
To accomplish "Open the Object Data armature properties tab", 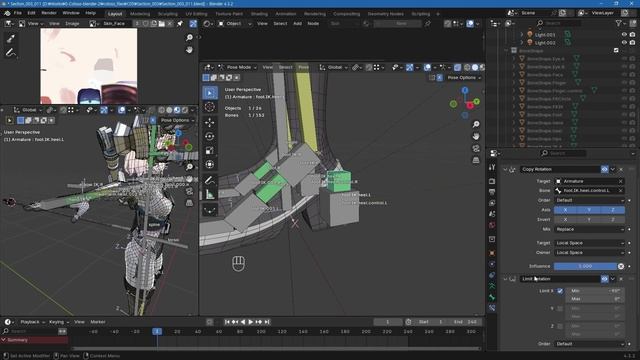I will (x=492, y=286).
